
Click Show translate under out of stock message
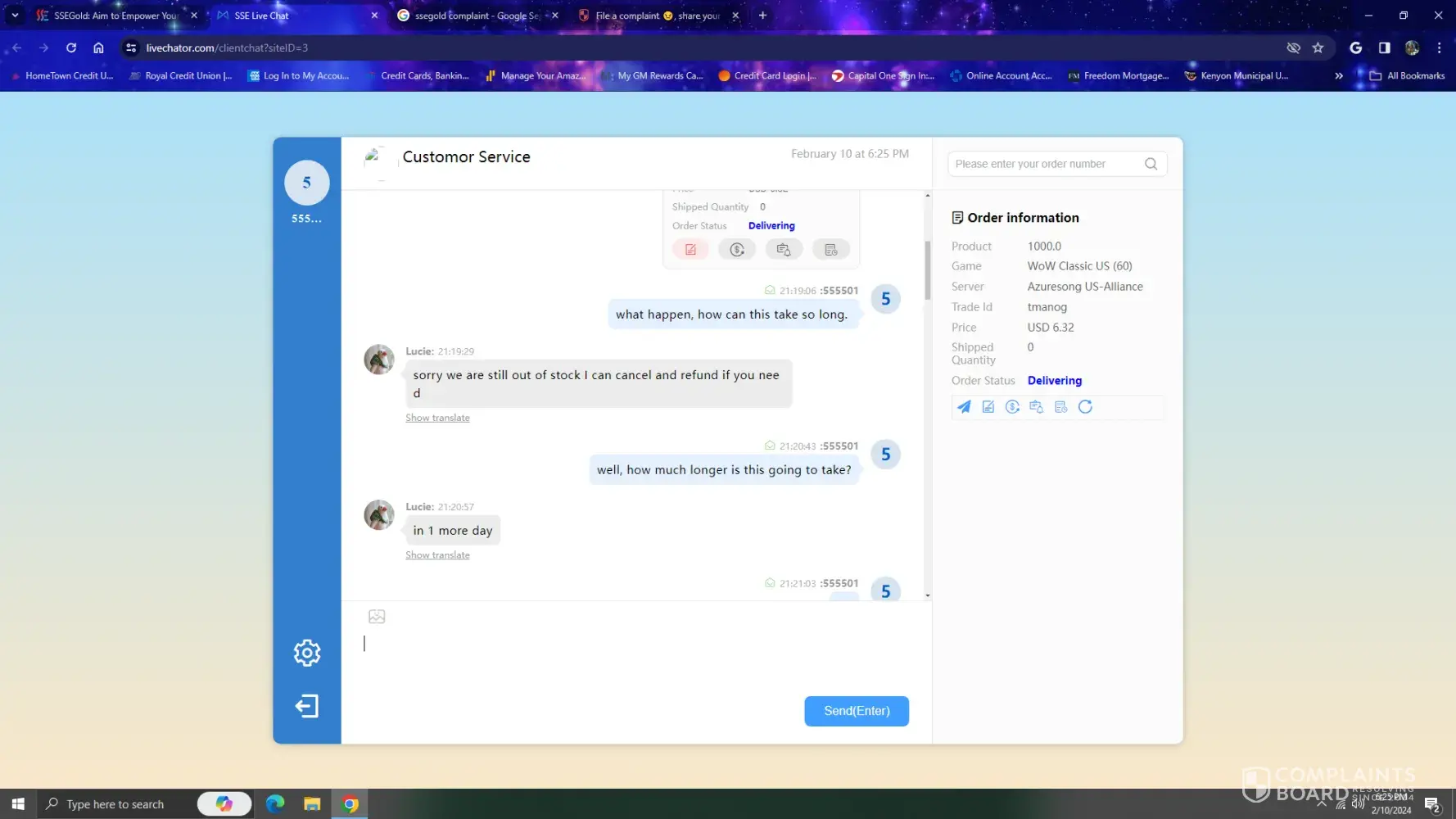click(437, 418)
